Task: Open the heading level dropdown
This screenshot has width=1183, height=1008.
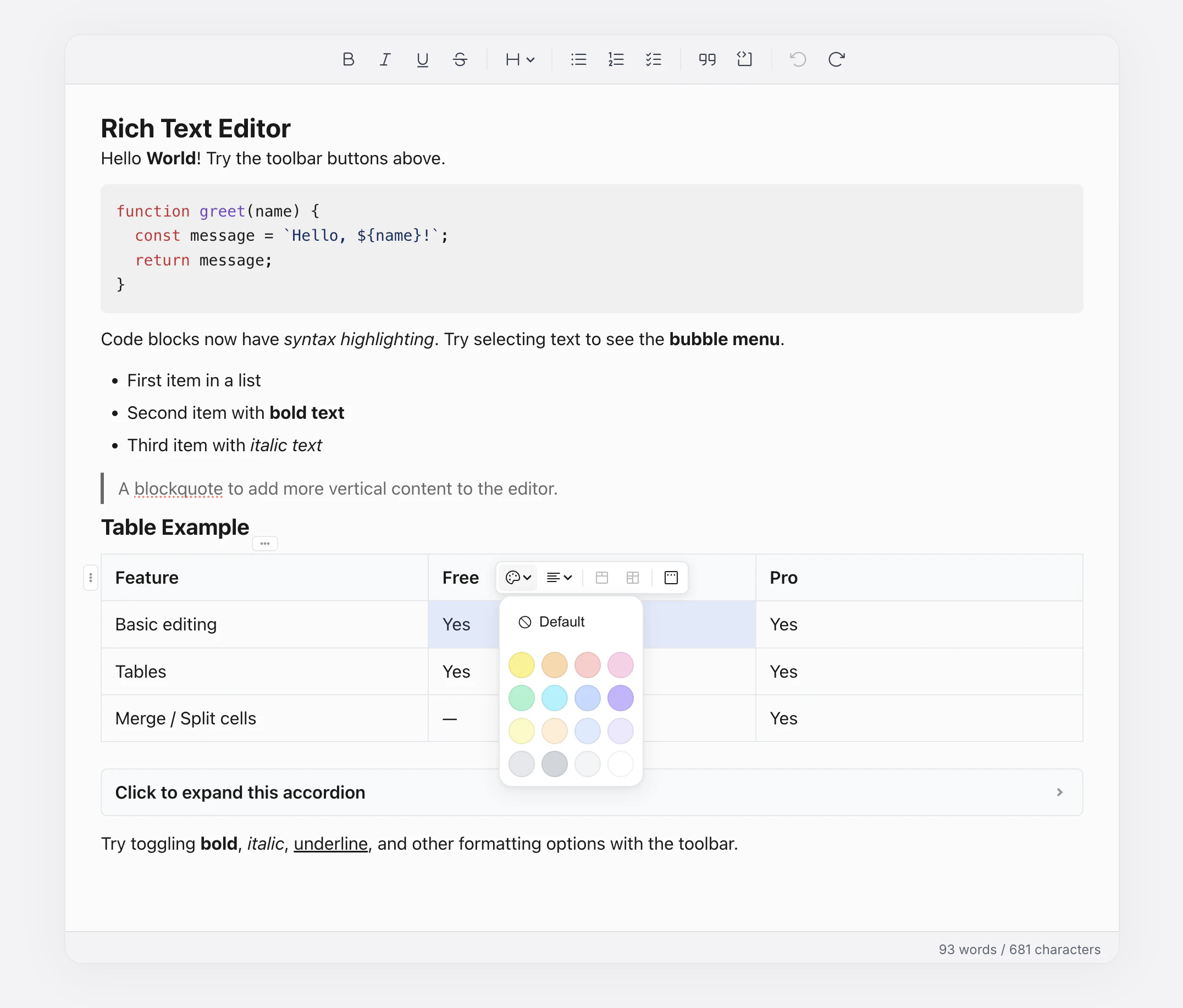Action: tap(519, 59)
